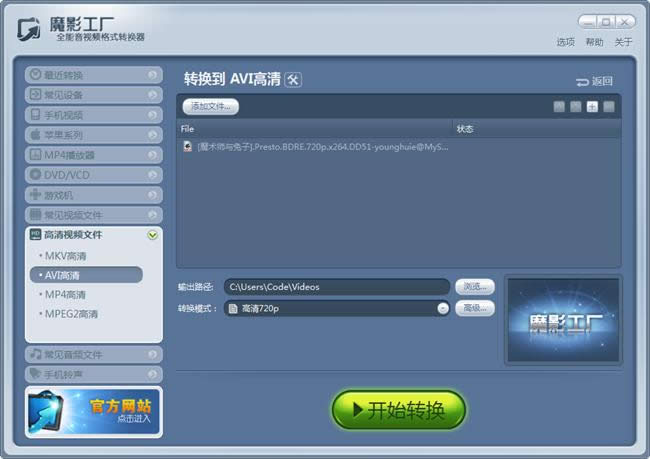
Task: Click the music note icon of 常见音频文件
Action: click(36, 354)
